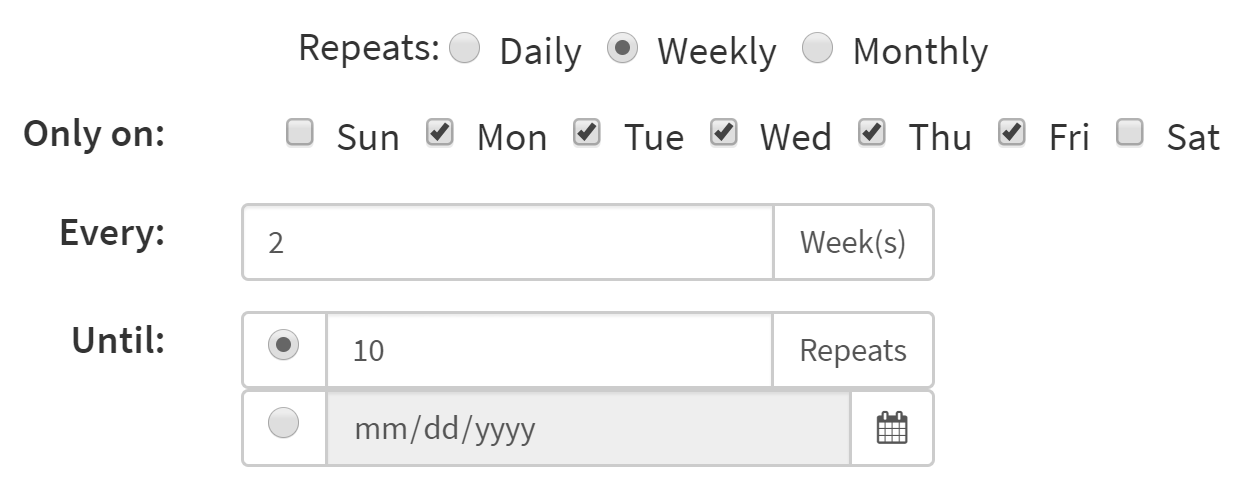
Task: Click the Repeats addon label
Action: point(853,350)
